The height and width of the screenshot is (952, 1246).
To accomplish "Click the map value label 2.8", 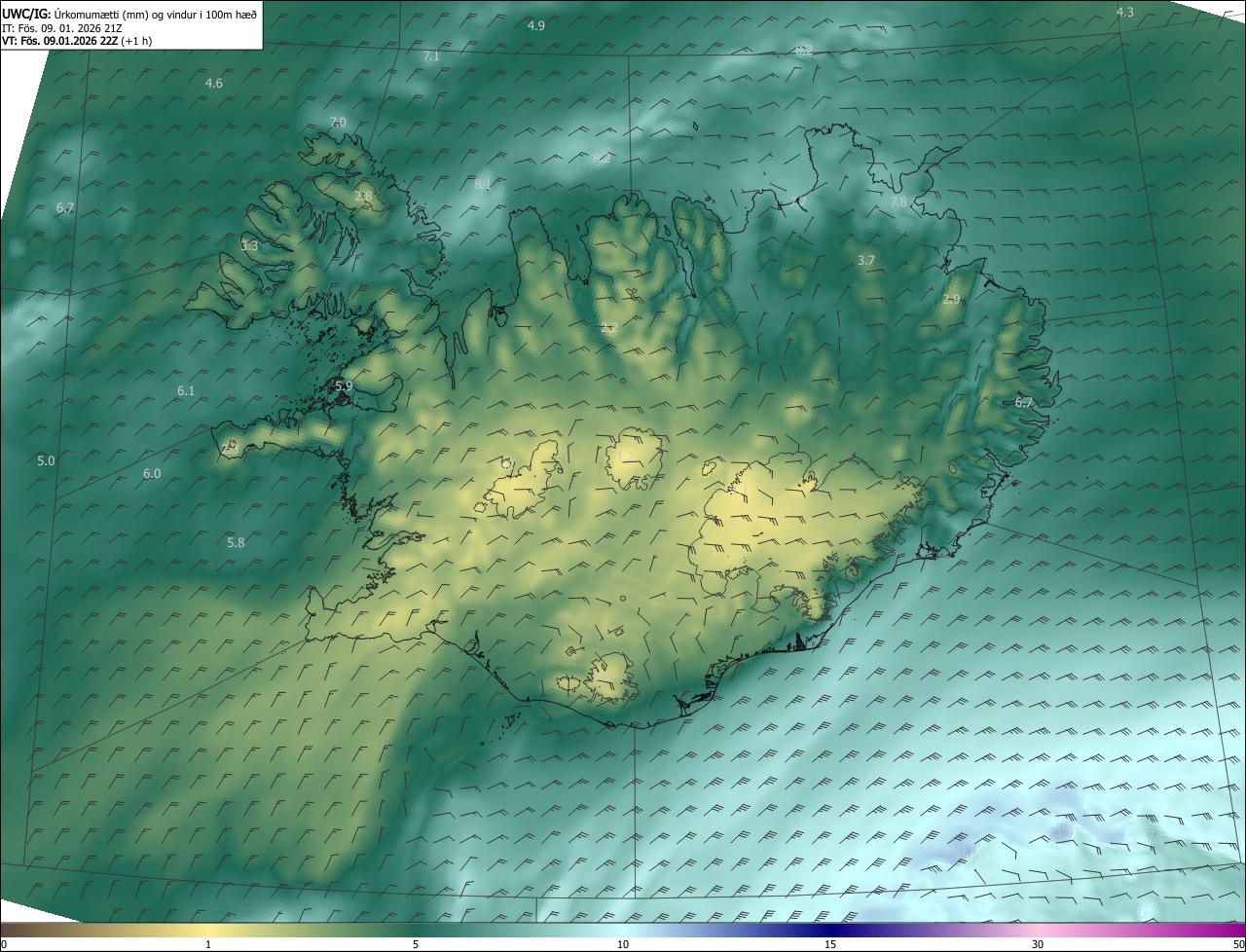I will pyautogui.click(x=363, y=197).
